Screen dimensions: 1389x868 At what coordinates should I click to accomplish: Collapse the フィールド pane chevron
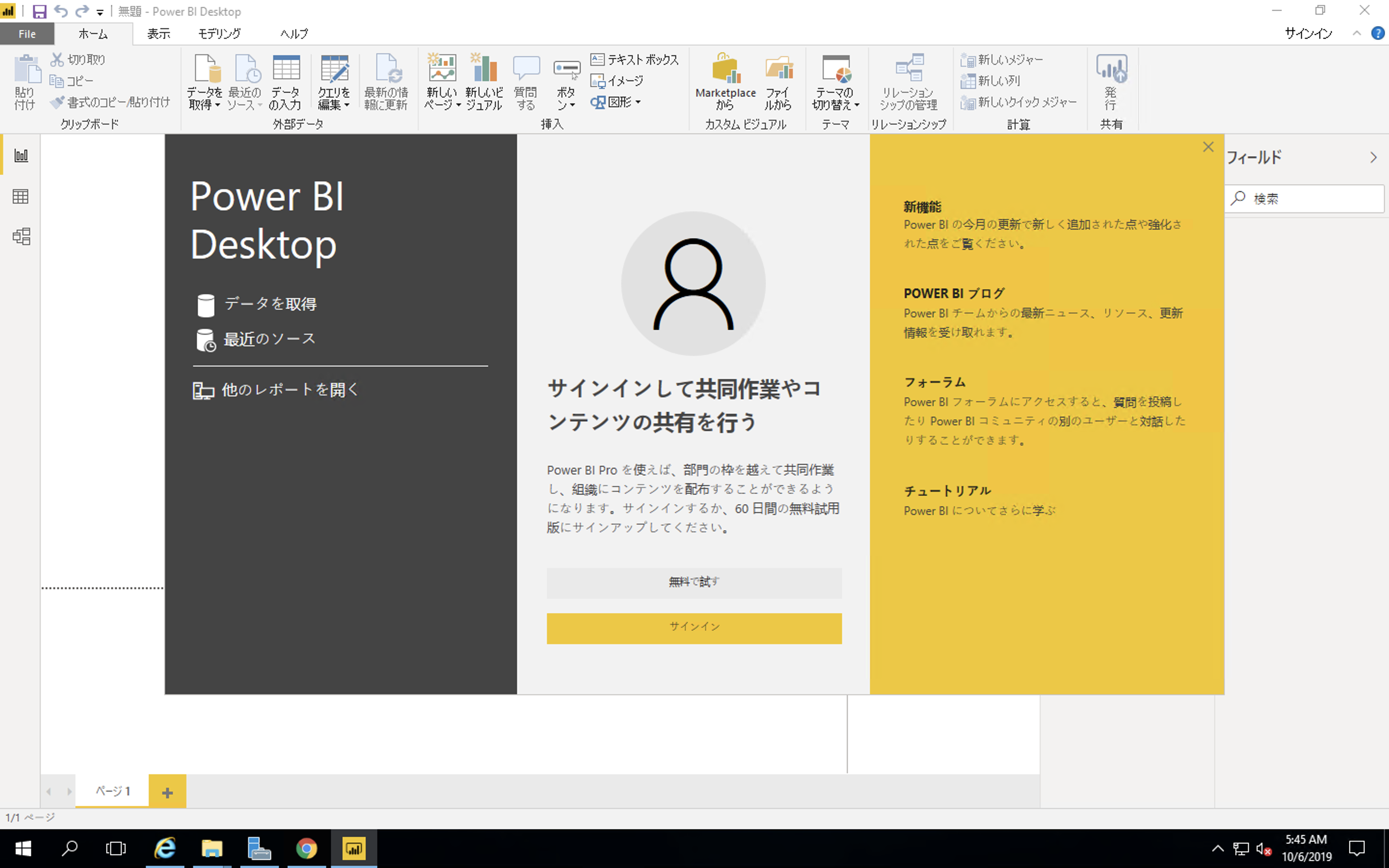[1373, 157]
